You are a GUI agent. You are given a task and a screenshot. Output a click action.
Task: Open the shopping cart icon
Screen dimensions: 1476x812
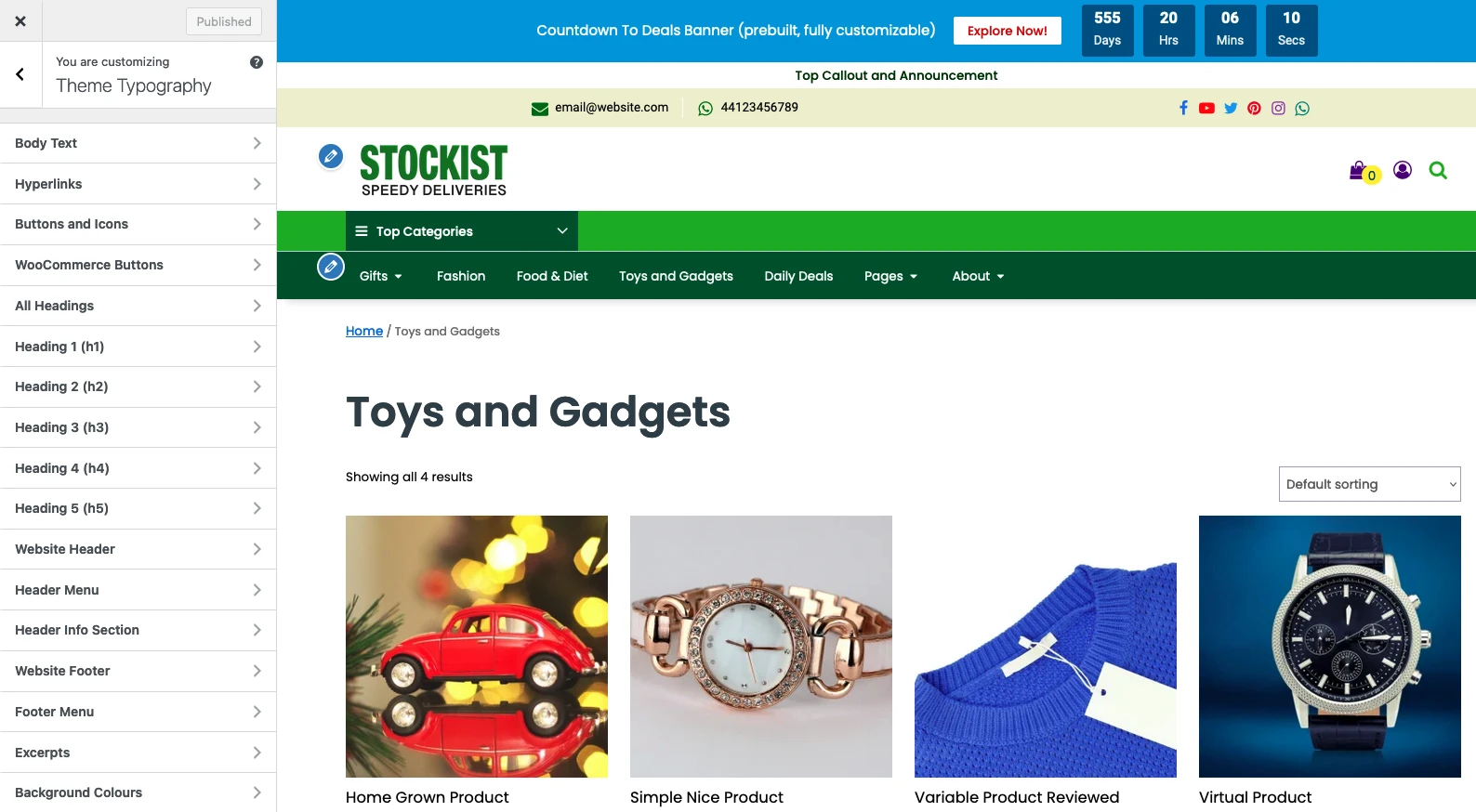coord(1364,172)
